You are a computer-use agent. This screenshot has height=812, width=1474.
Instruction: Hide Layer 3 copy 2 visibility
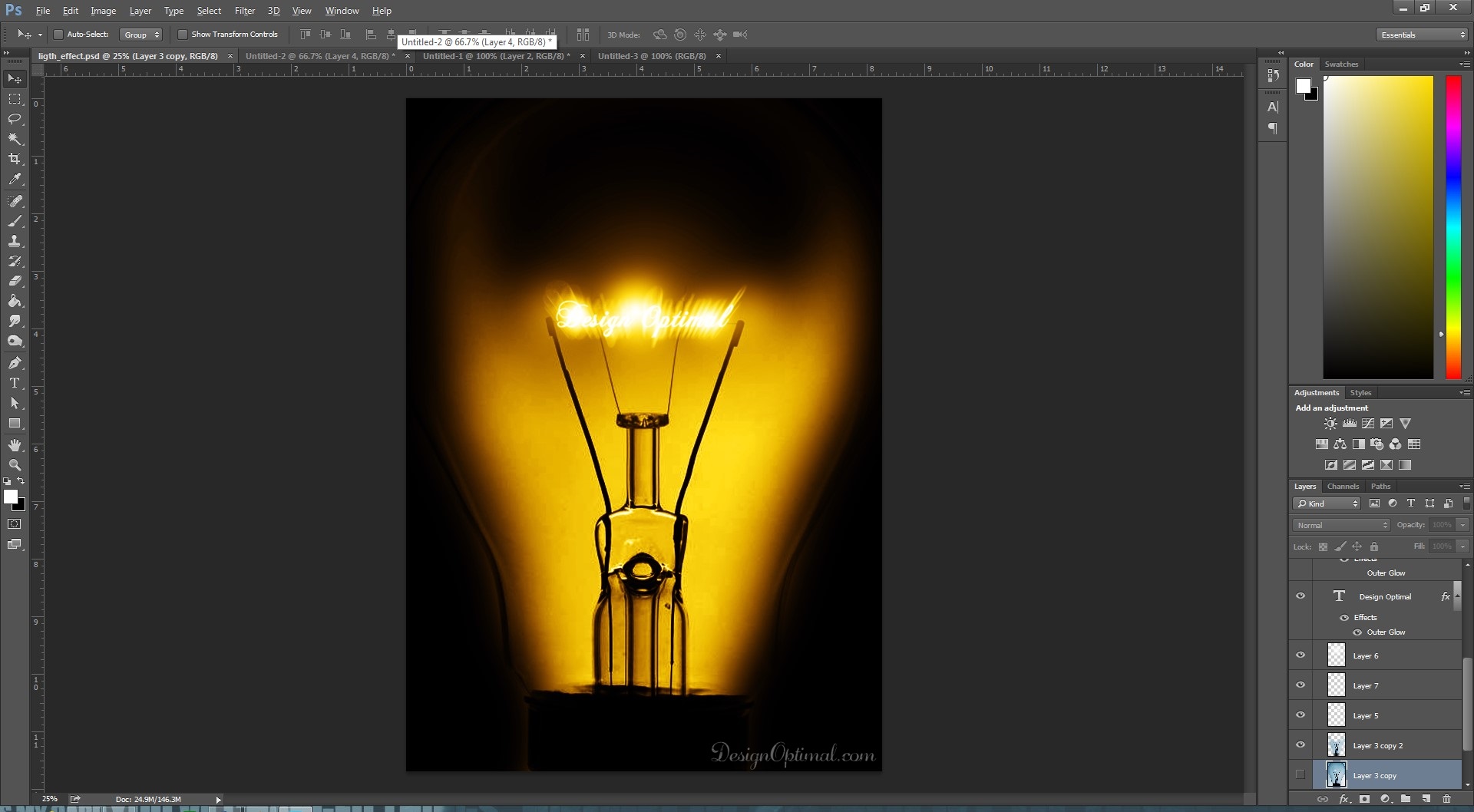1300,744
